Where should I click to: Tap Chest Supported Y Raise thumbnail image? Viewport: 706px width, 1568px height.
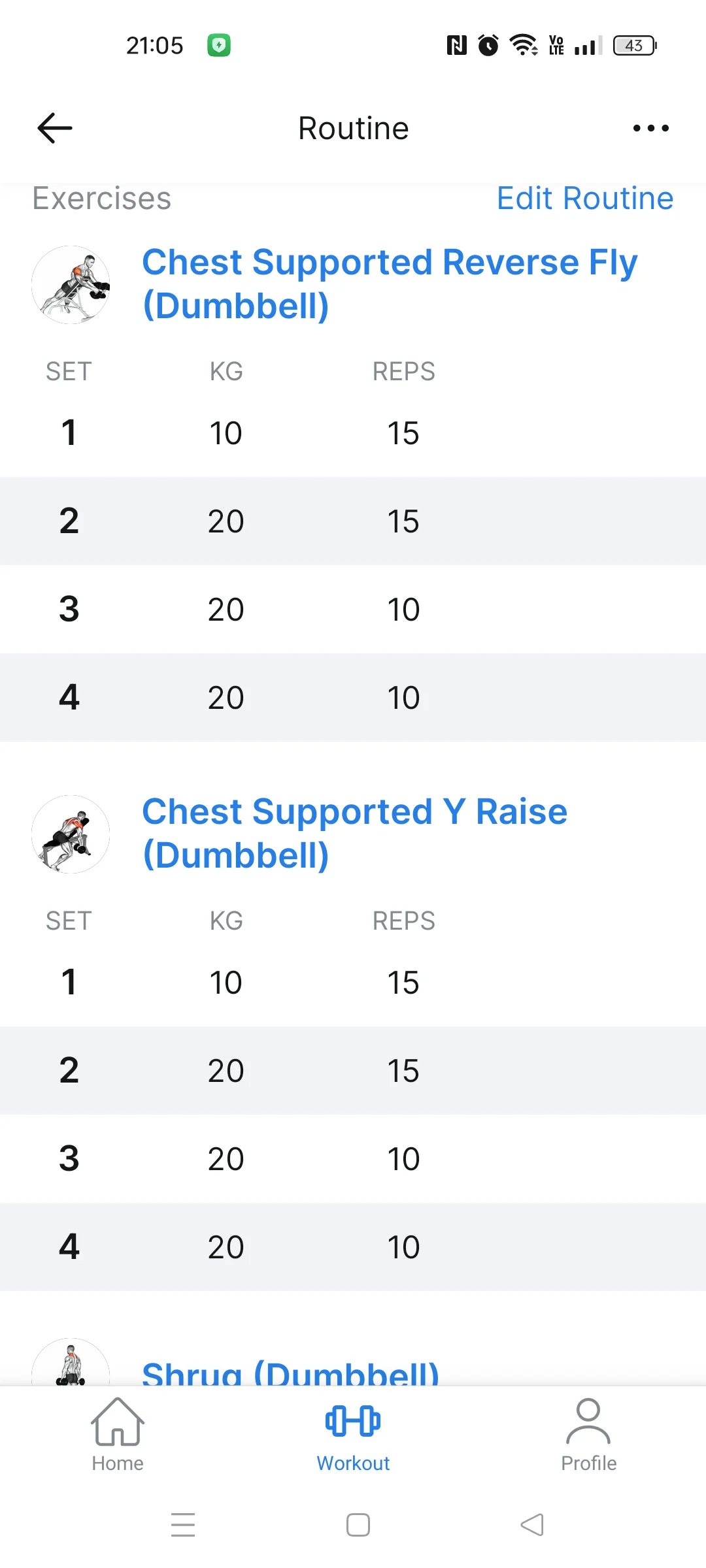[71, 834]
